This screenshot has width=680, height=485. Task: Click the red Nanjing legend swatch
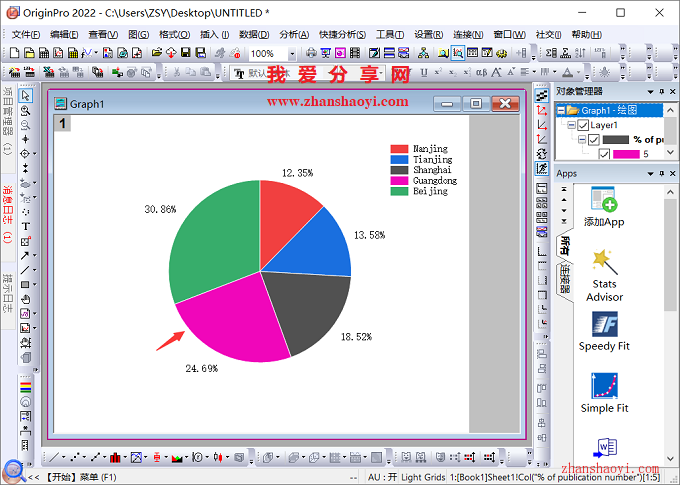pyautogui.click(x=399, y=149)
